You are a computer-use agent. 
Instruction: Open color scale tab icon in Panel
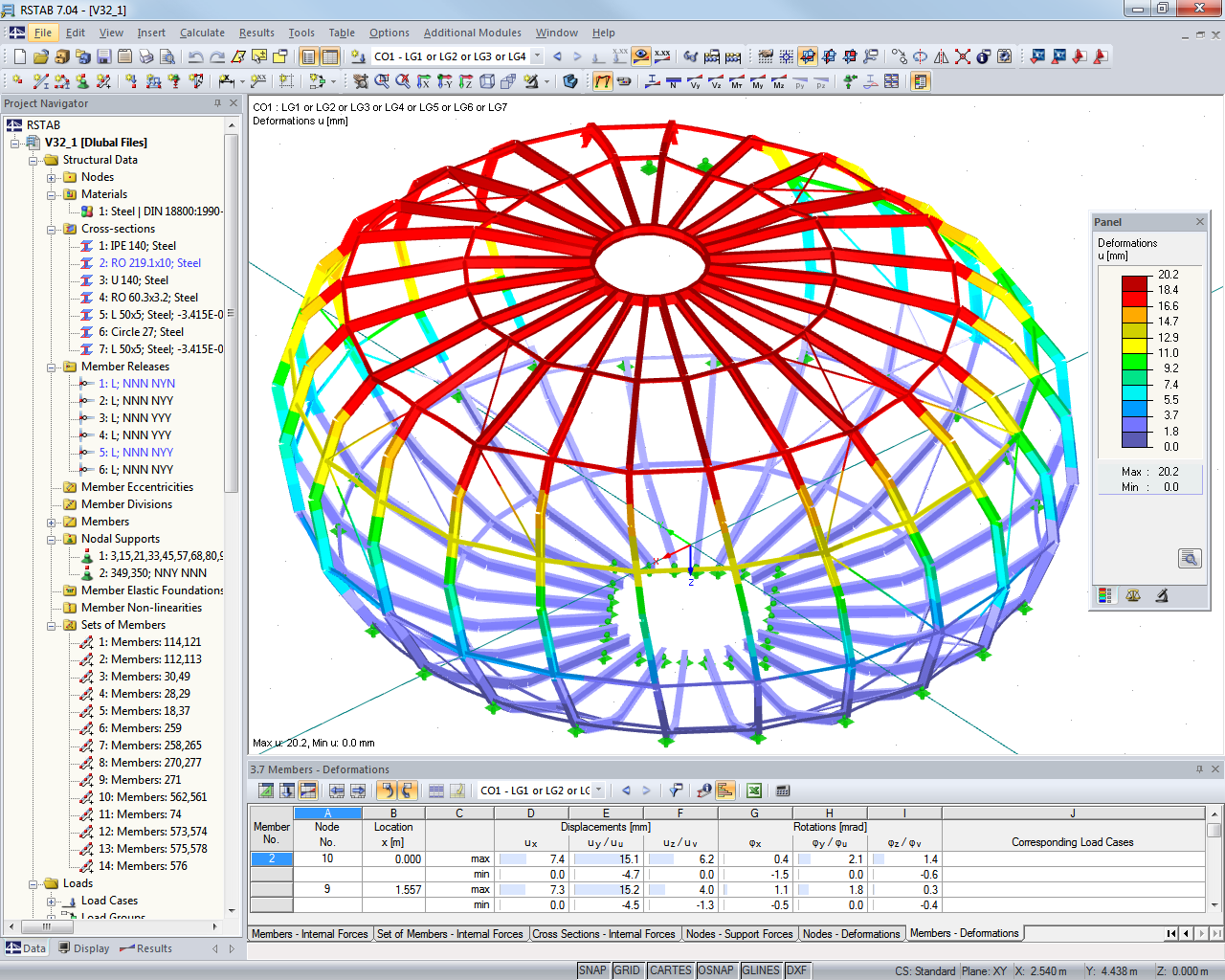click(1105, 595)
